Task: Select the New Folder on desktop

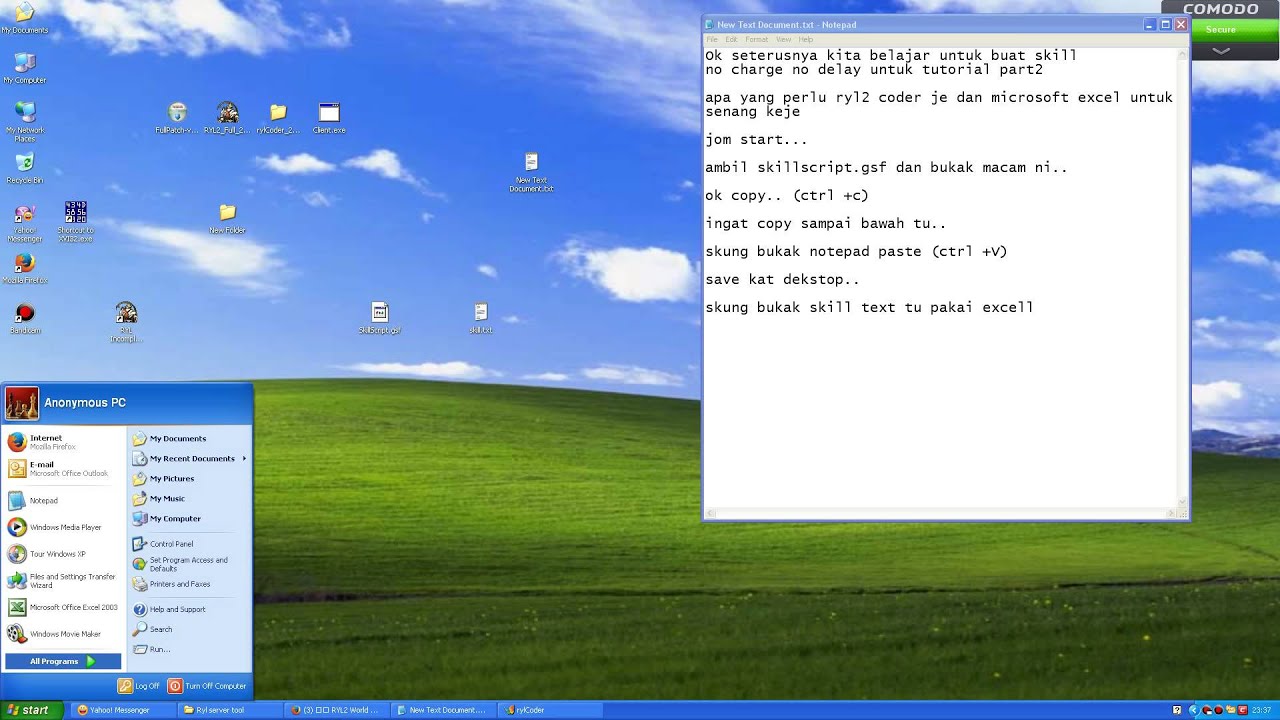Action: pos(227,219)
